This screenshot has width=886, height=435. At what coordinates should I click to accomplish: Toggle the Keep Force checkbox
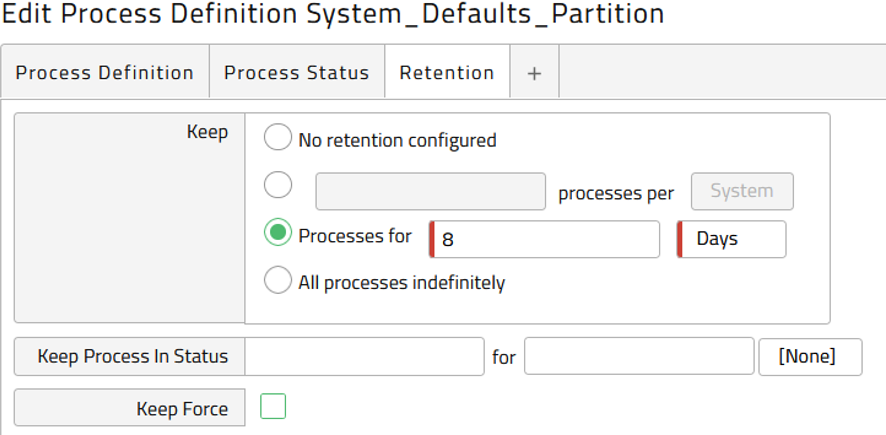point(273,406)
